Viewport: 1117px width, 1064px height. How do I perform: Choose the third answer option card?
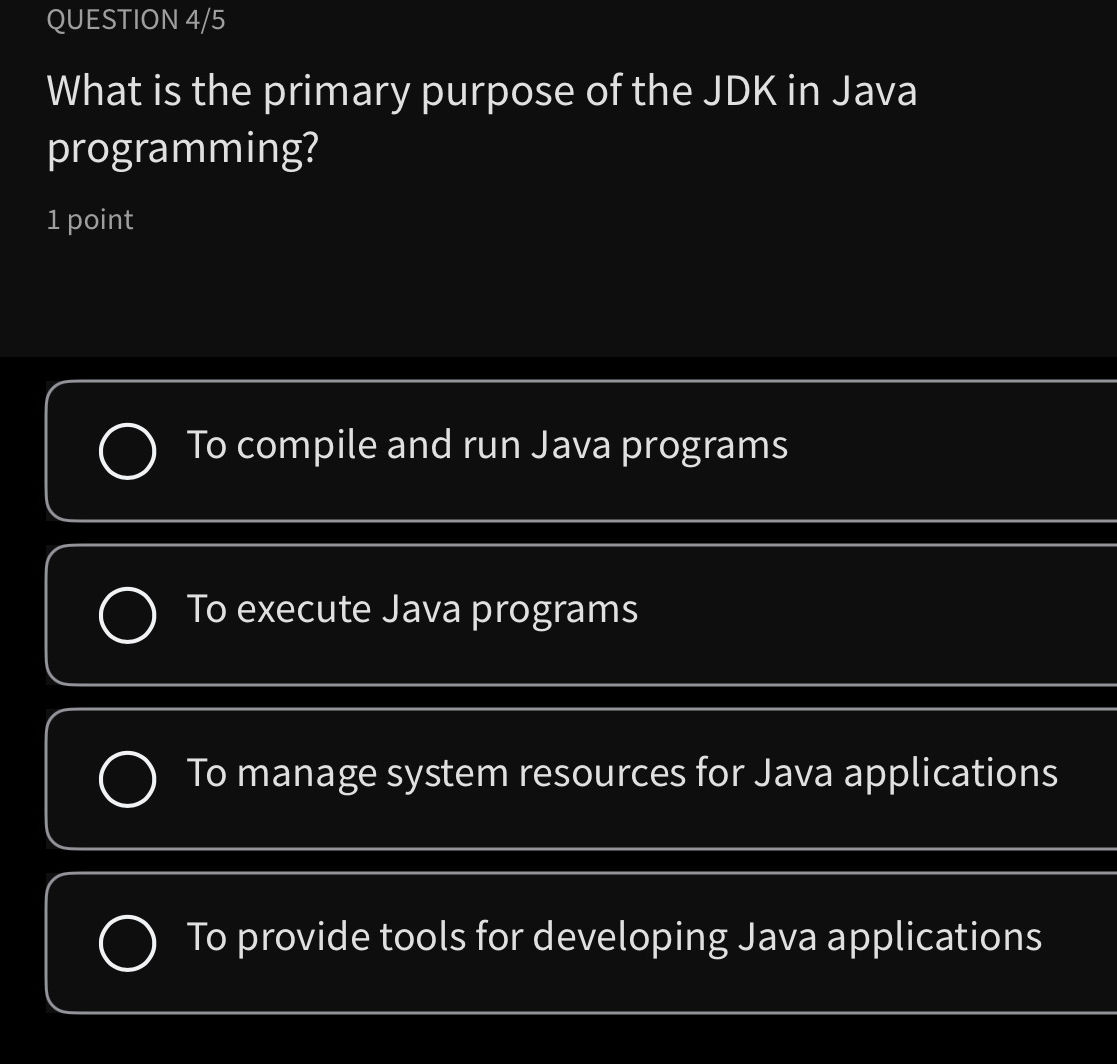click(558, 777)
